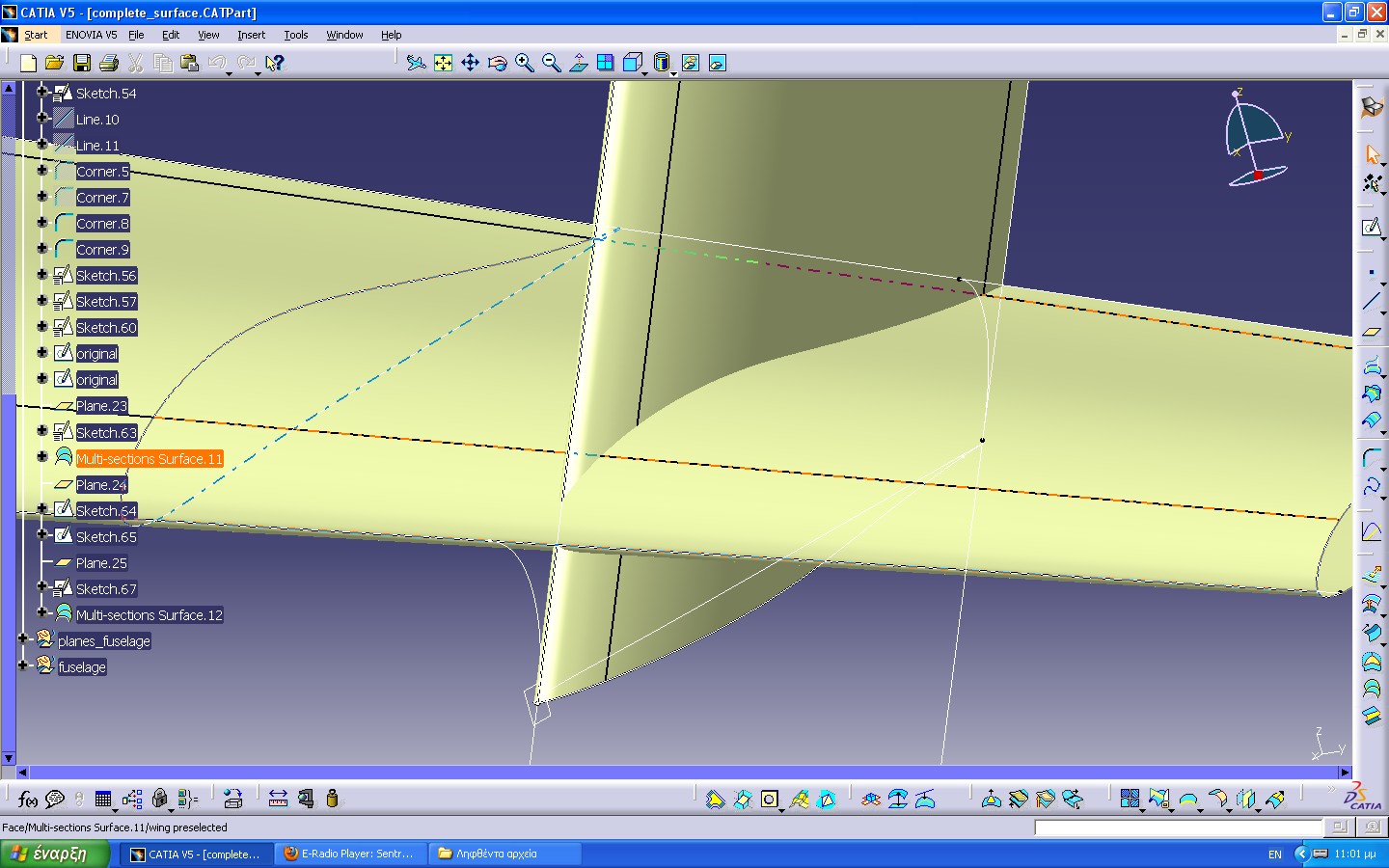This screenshot has height=868, width=1389.
Task: Select Sketch.56 in the tree
Action: coord(106,276)
